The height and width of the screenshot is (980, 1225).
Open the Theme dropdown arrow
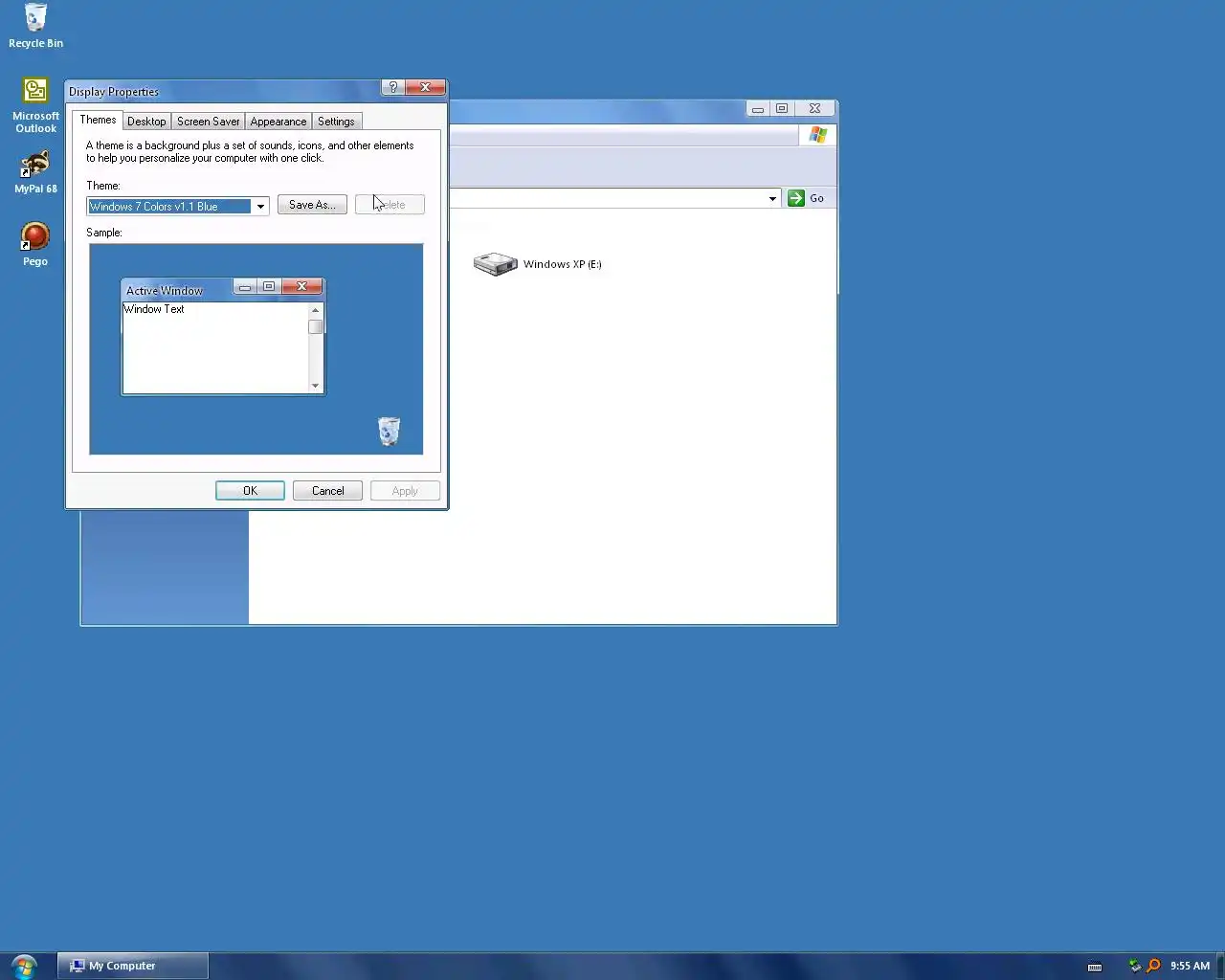(260, 207)
